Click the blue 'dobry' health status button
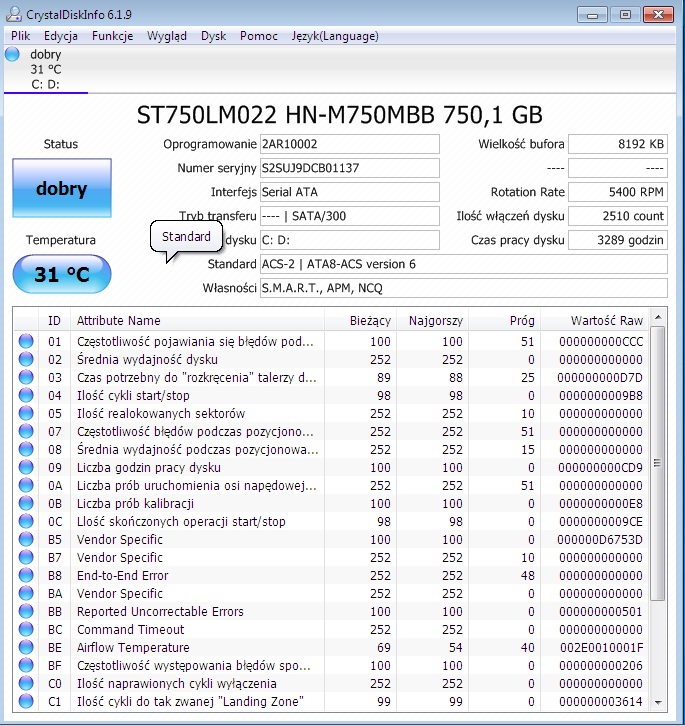The width and height of the screenshot is (685, 726). [62, 188]
